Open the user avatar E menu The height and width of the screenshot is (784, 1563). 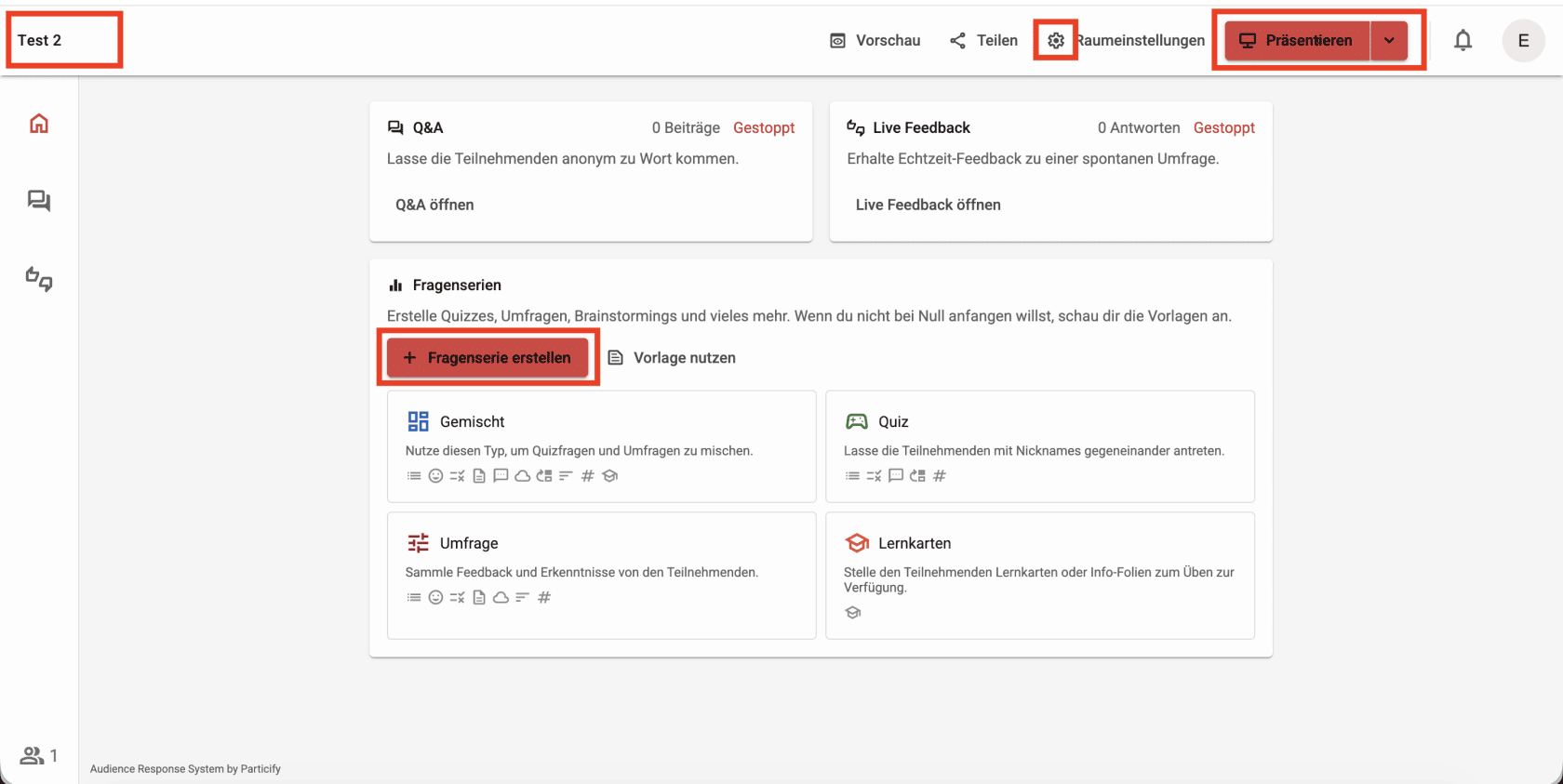point(1523,41)
